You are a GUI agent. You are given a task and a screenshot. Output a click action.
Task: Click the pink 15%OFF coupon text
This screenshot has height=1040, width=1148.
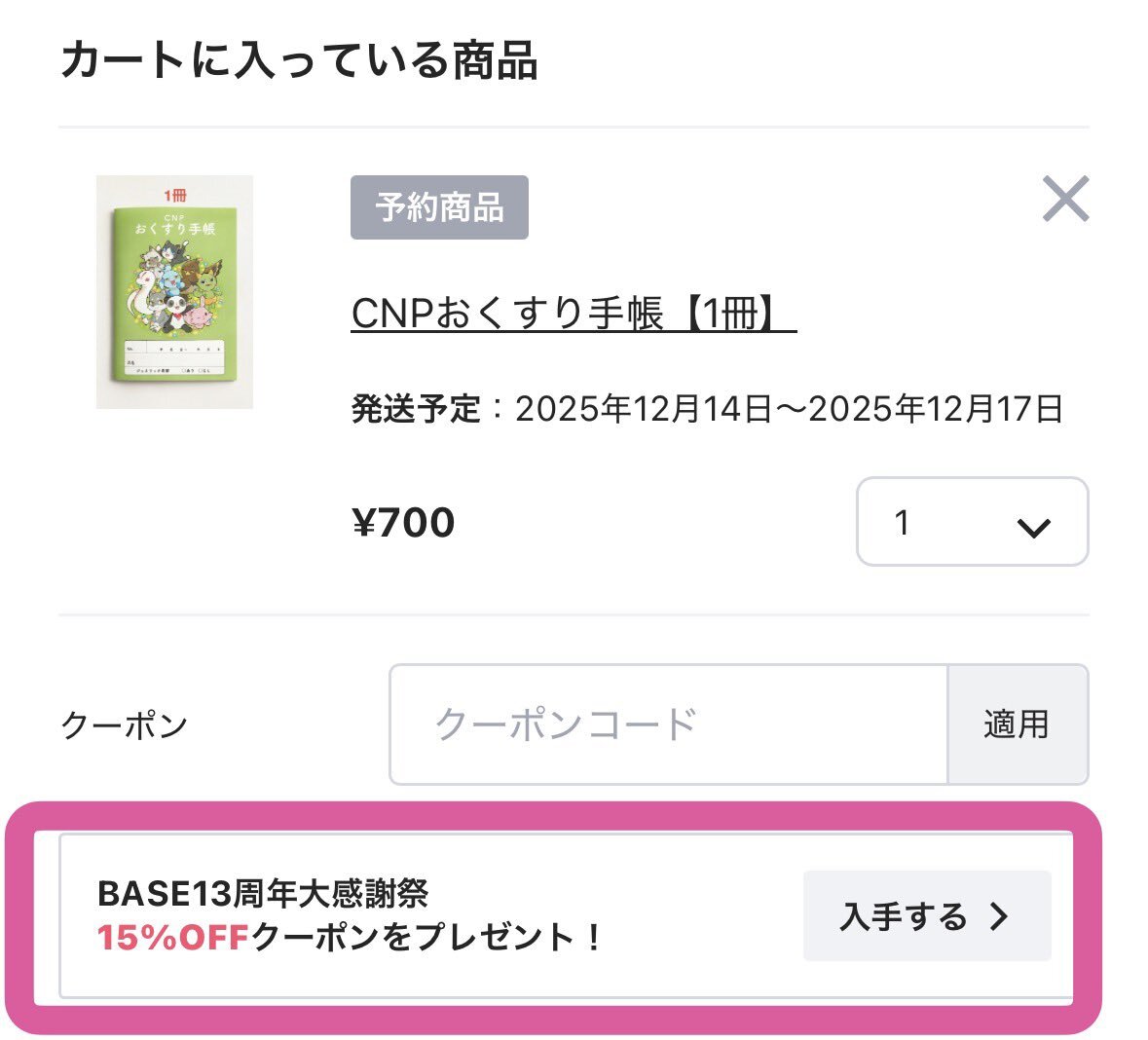click(x=173, y=938)
